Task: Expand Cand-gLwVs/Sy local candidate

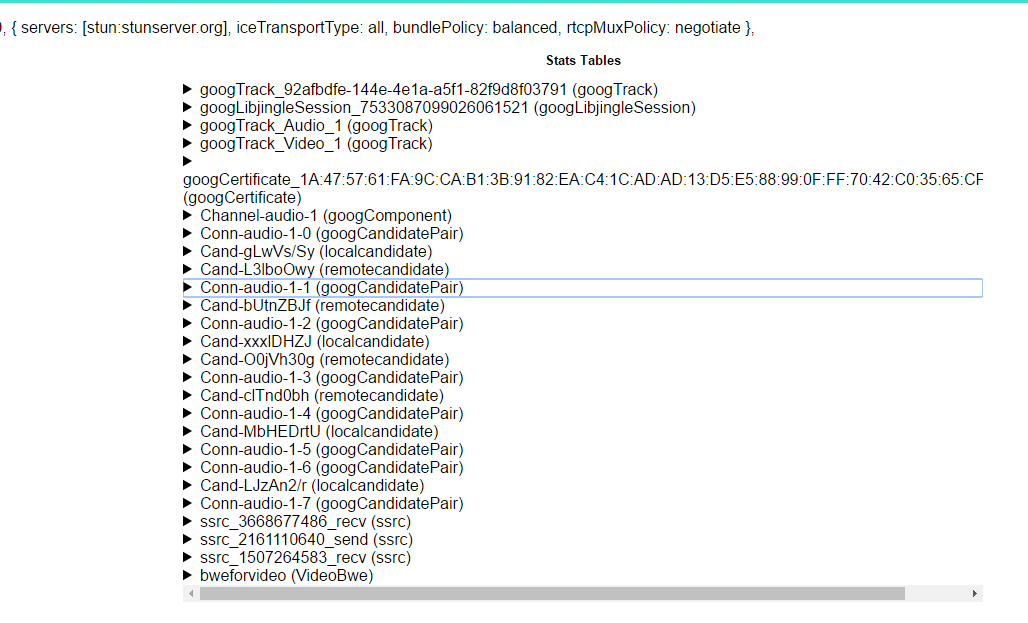Action: (187, 251)
